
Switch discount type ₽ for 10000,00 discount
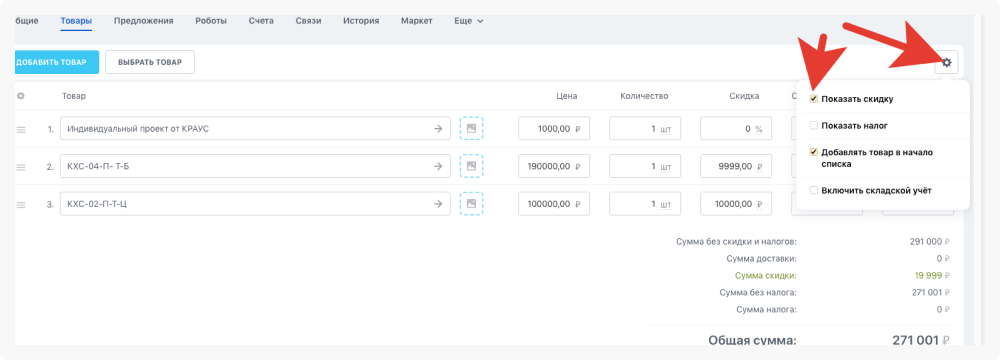pos(759,204)
